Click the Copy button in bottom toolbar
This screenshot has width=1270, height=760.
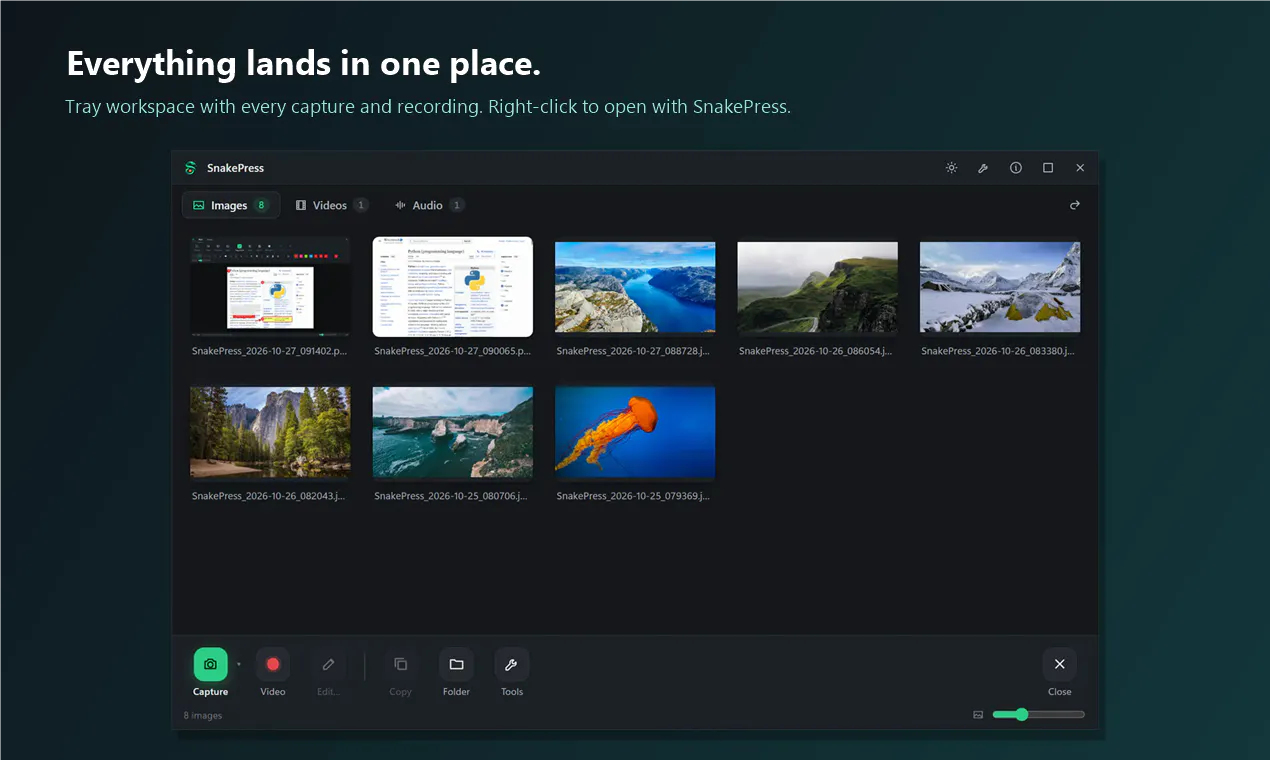click(400, 664)
